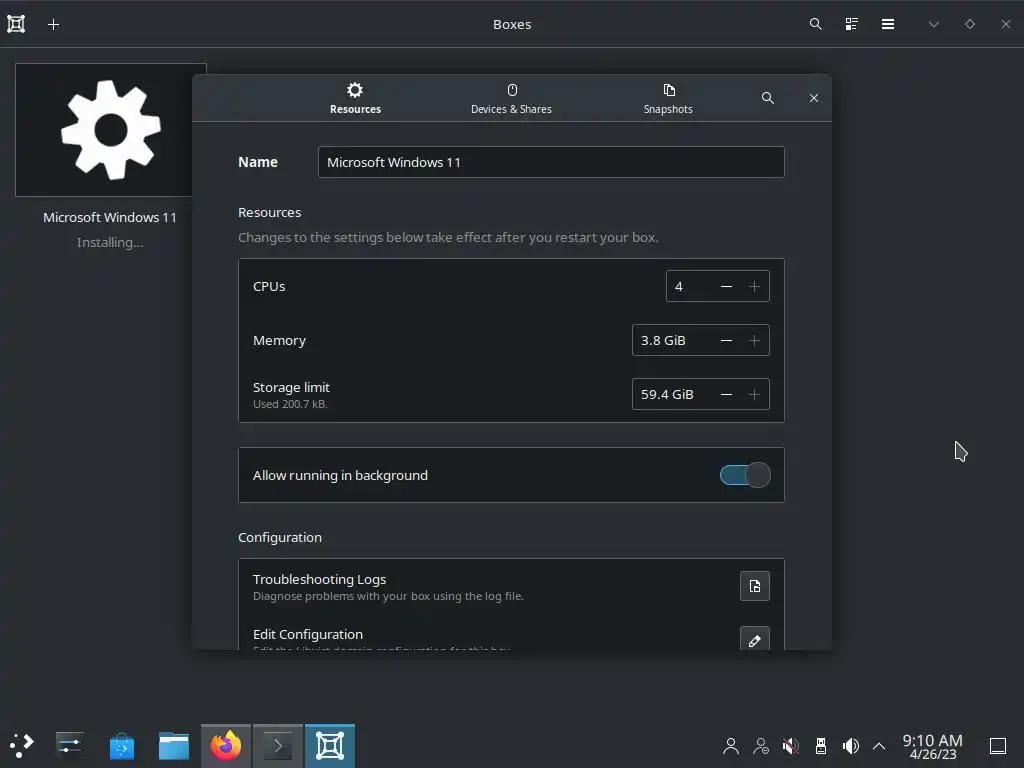Launch Discover software store from taskbar

(121, 746)
